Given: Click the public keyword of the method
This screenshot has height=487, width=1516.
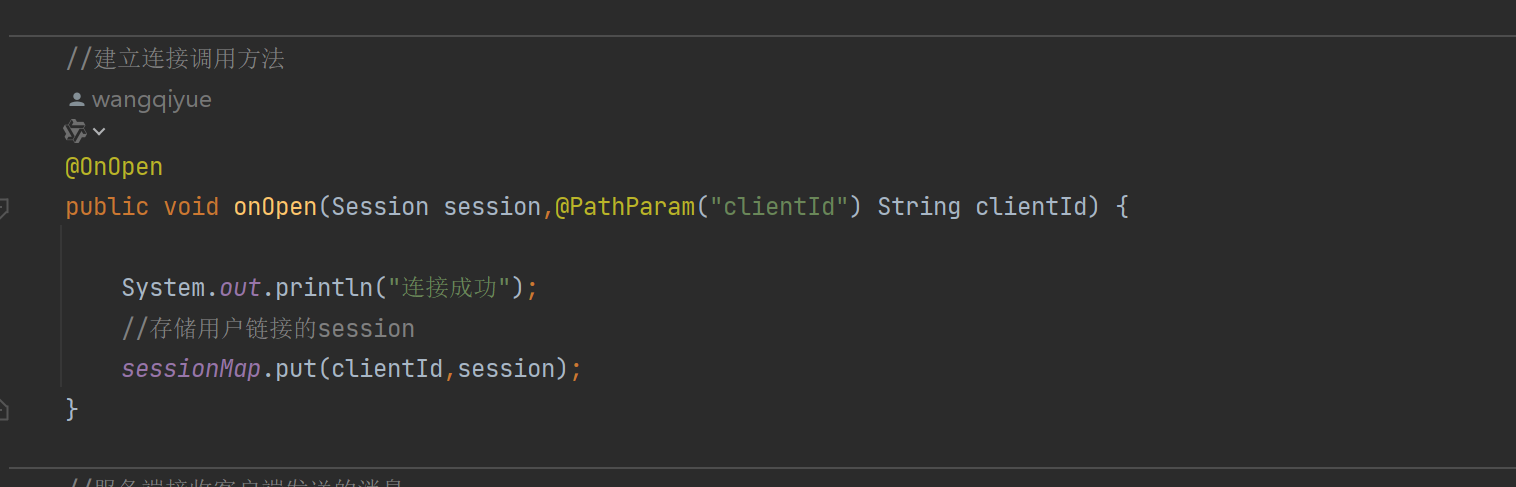Looking at the screenshot, I should (107, 207).
